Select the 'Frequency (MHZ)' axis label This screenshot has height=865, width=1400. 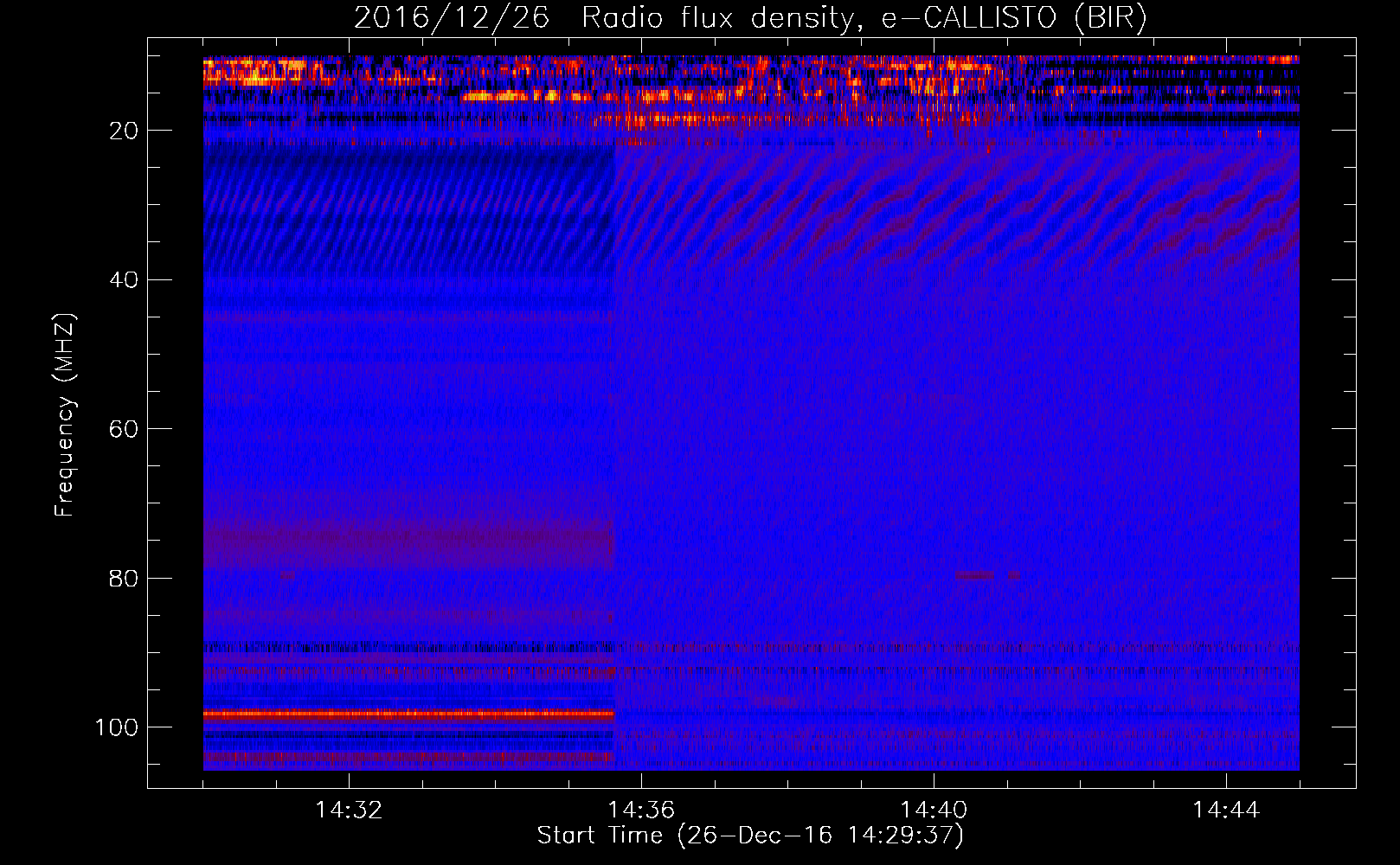pos(65,414)
